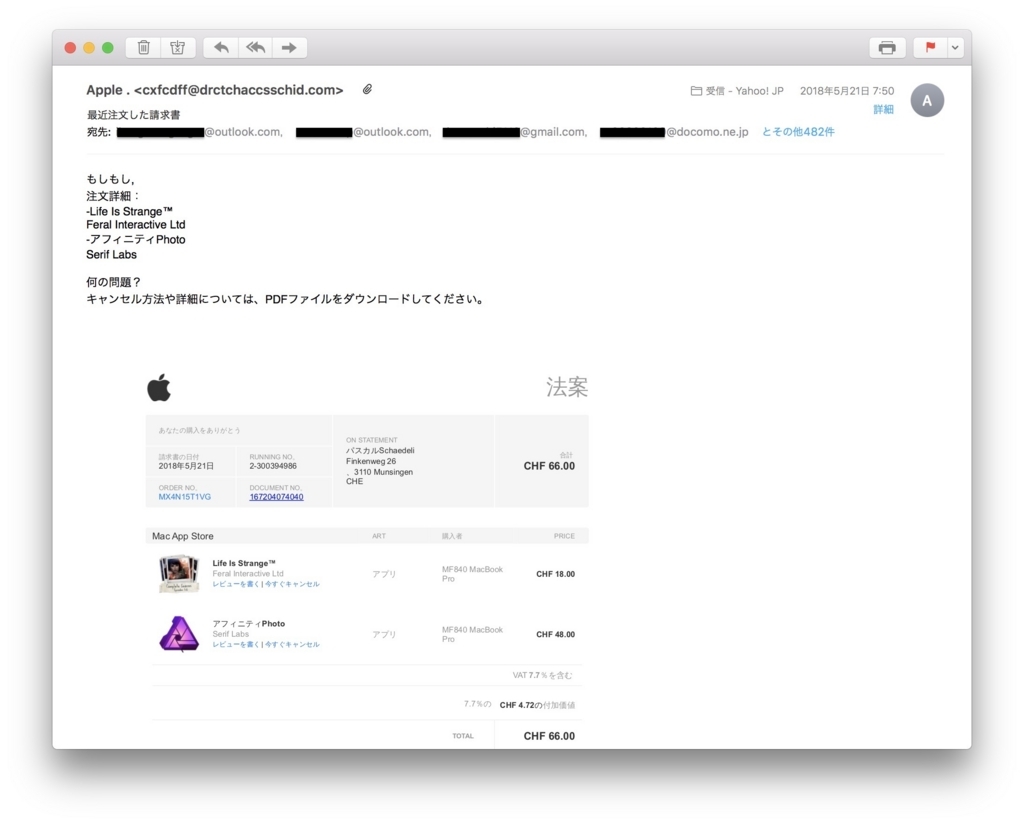Show the other 482 recipients

pyautogui.click(x=798, y=132)
